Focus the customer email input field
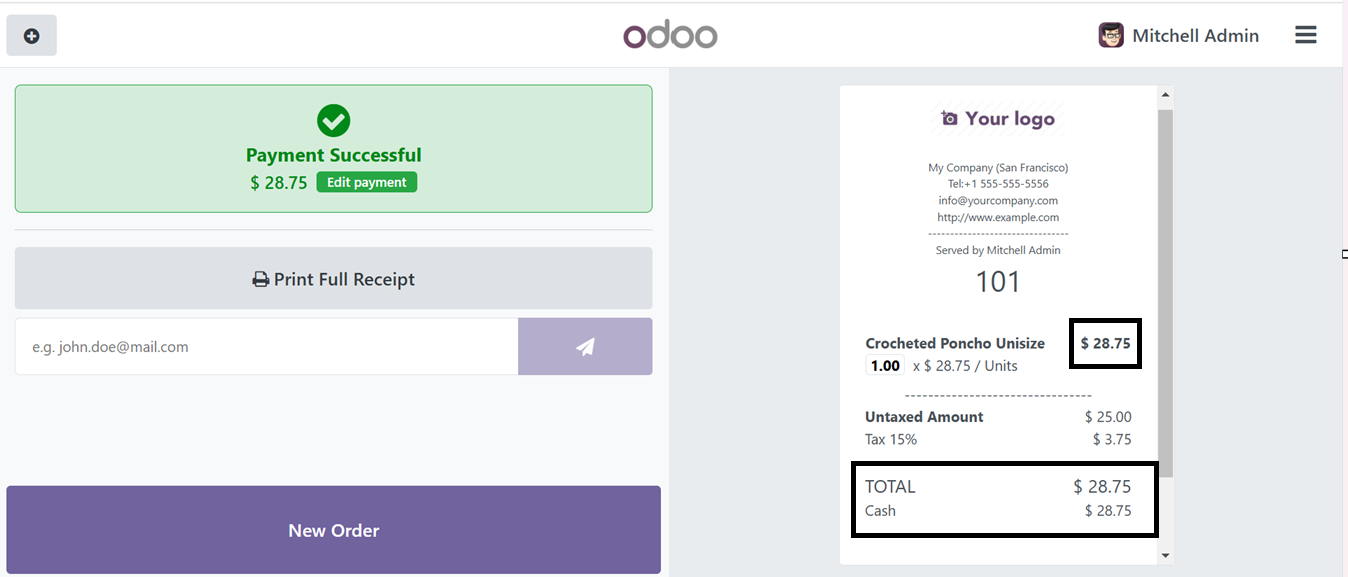This screenshot has height=577, width=1348. [x=267, y=347]
